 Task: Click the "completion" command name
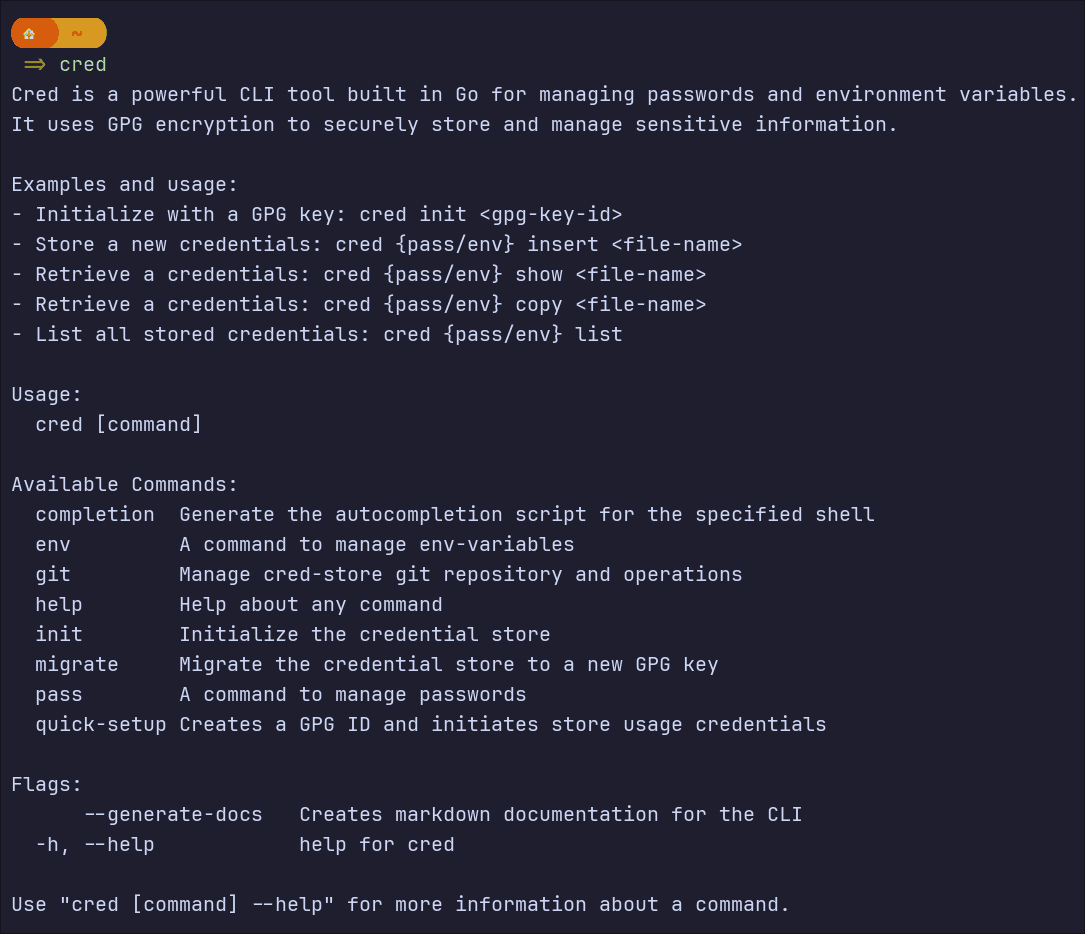pyautogui.click(x=95, y=515)
